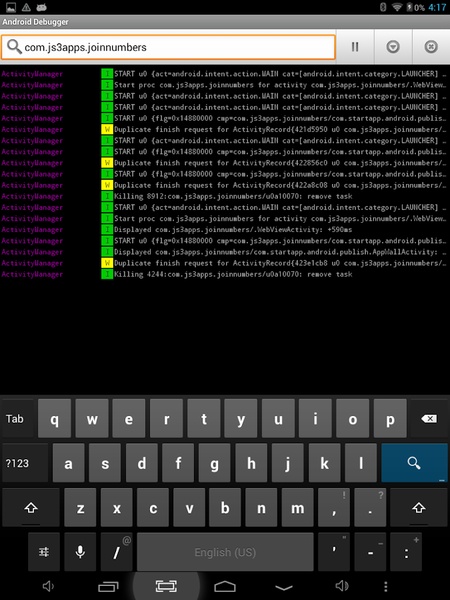This screenshot has height=600, width=450.
Task: Click the search field containing com.js3apps.joinnumbers
Action: pos(168,47)
